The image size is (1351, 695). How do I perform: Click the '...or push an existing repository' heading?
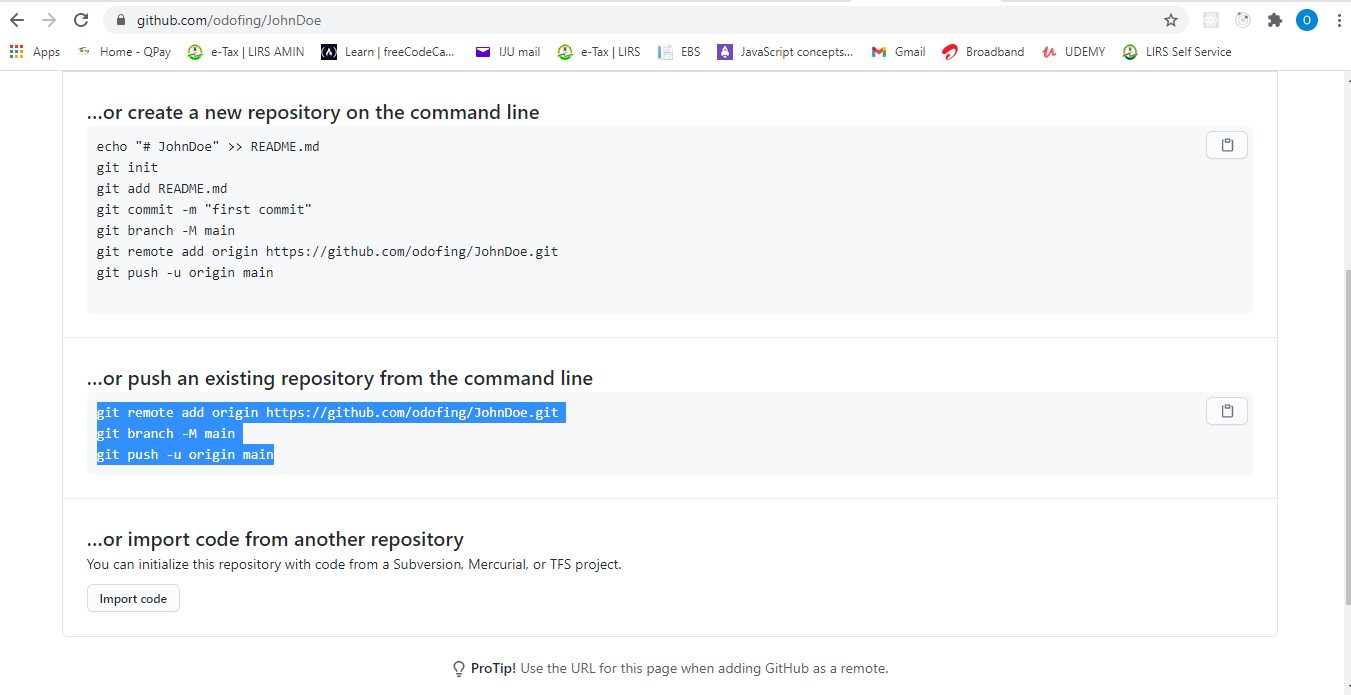[340, 378]
